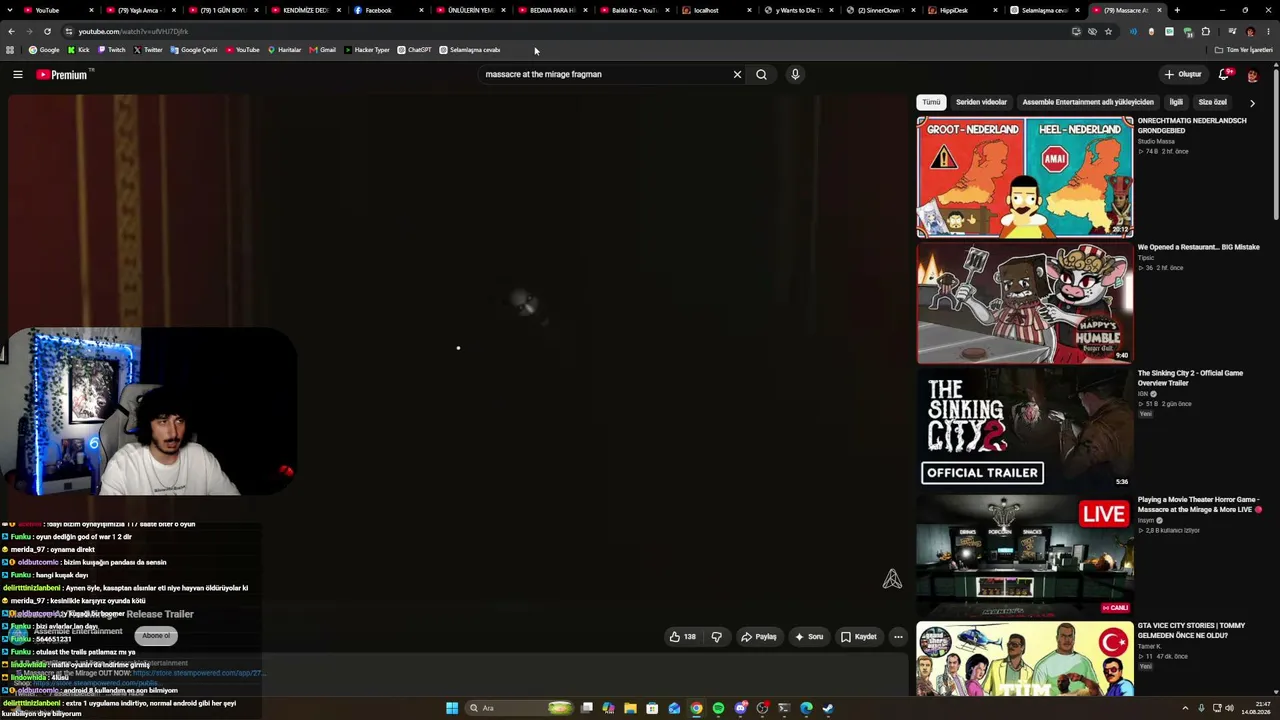Image resolution: width=1280 pixels, height=720 pixels.
Task: Clear the YouTube search query
Action: [737, 74]
